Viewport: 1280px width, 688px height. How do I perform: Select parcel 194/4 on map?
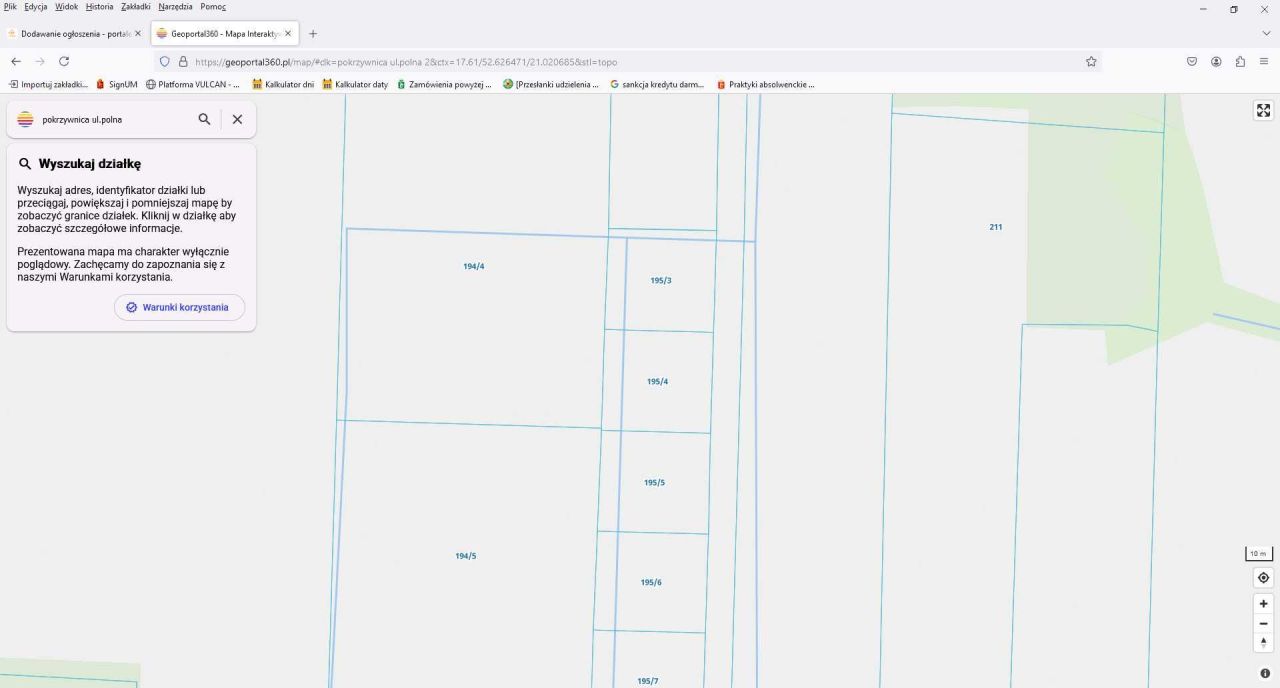tap(474, 267)
